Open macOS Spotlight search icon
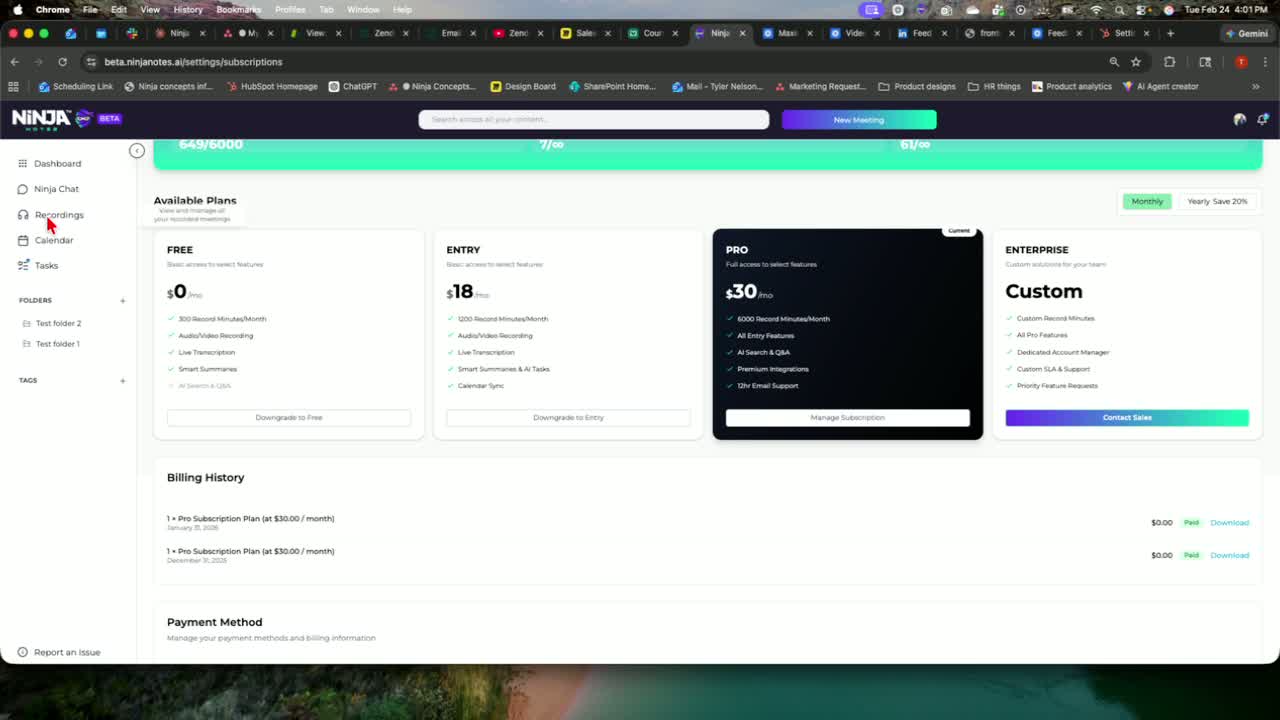The height and width of the screenshot is (720, 1280). (x=1118, y=10)
